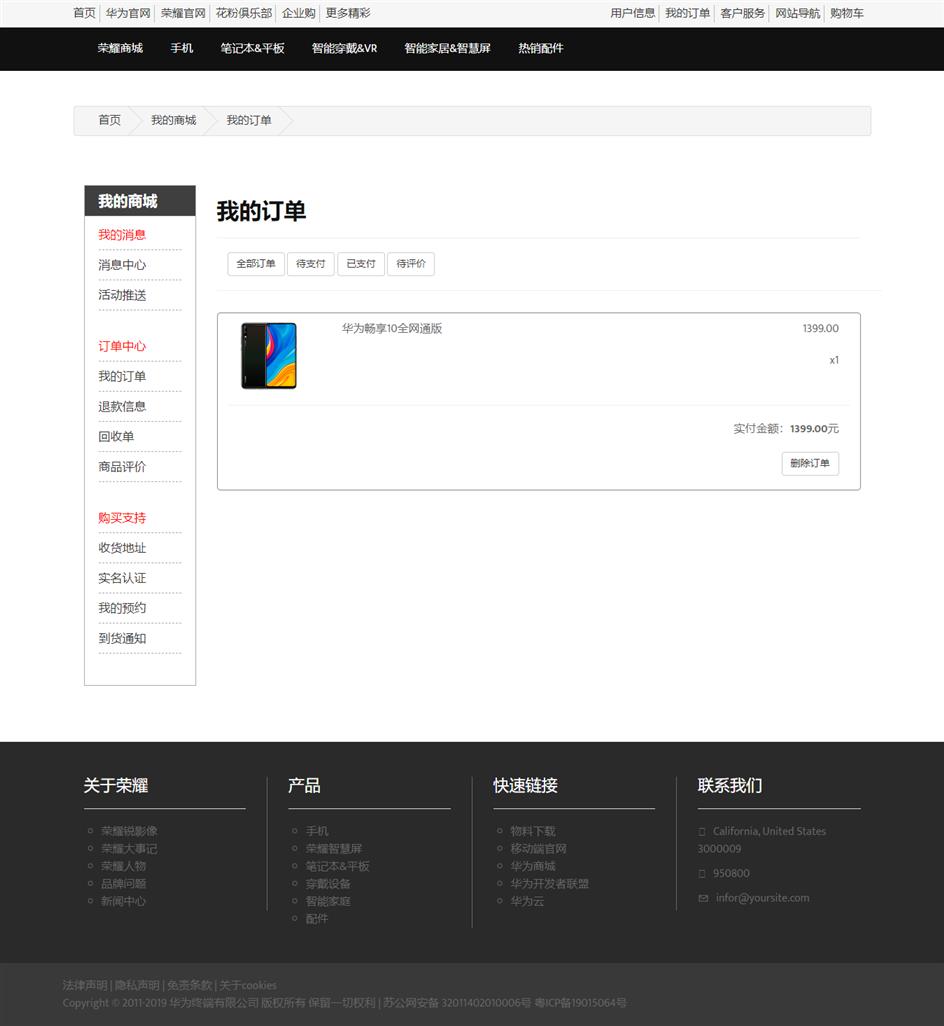This screenshot has height=1026, width=944.
Task: Open 退款信息 in the sidebar
Action: click(122, 406)
